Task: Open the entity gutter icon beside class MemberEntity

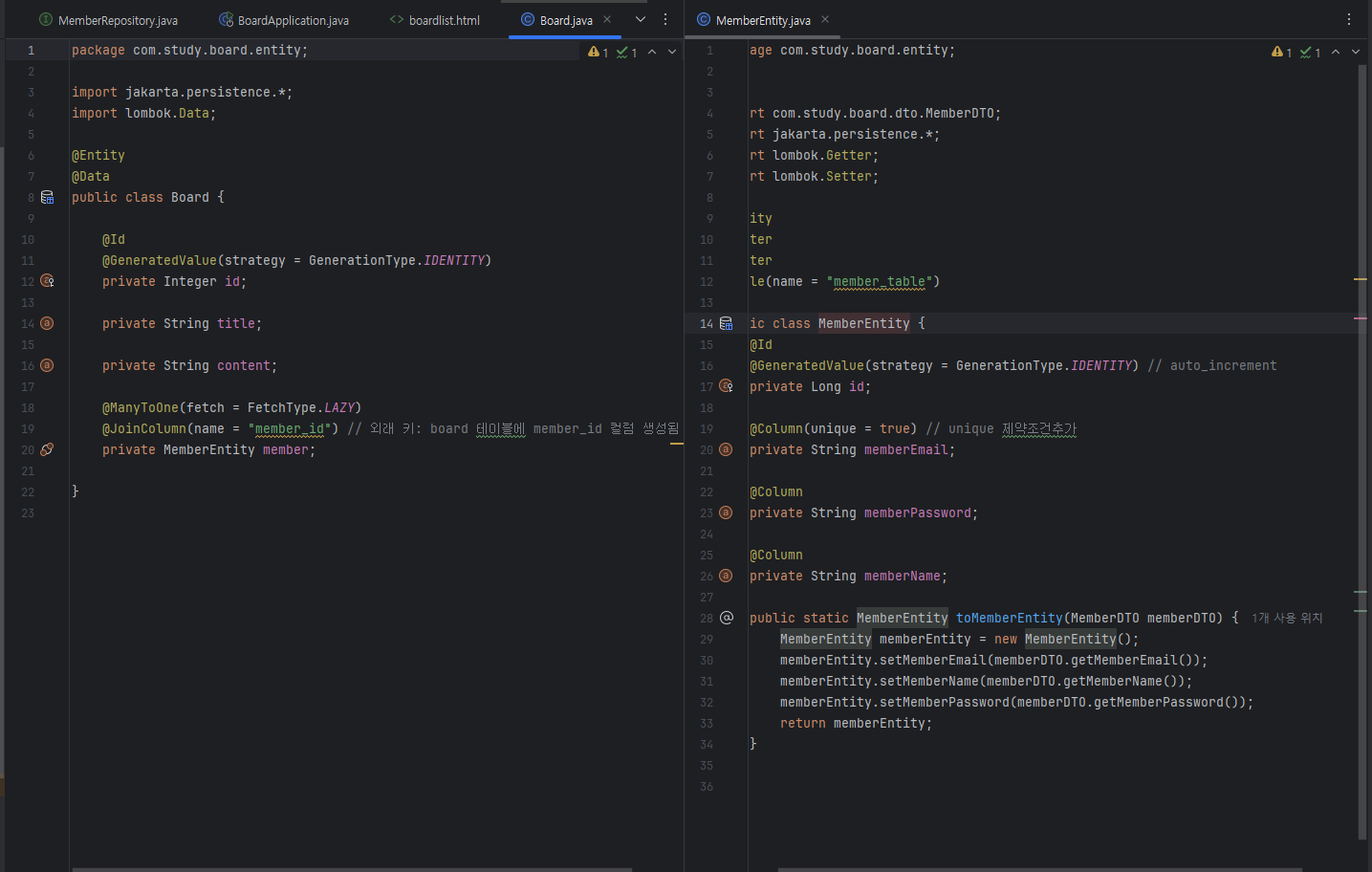Action: click(726, 323)
